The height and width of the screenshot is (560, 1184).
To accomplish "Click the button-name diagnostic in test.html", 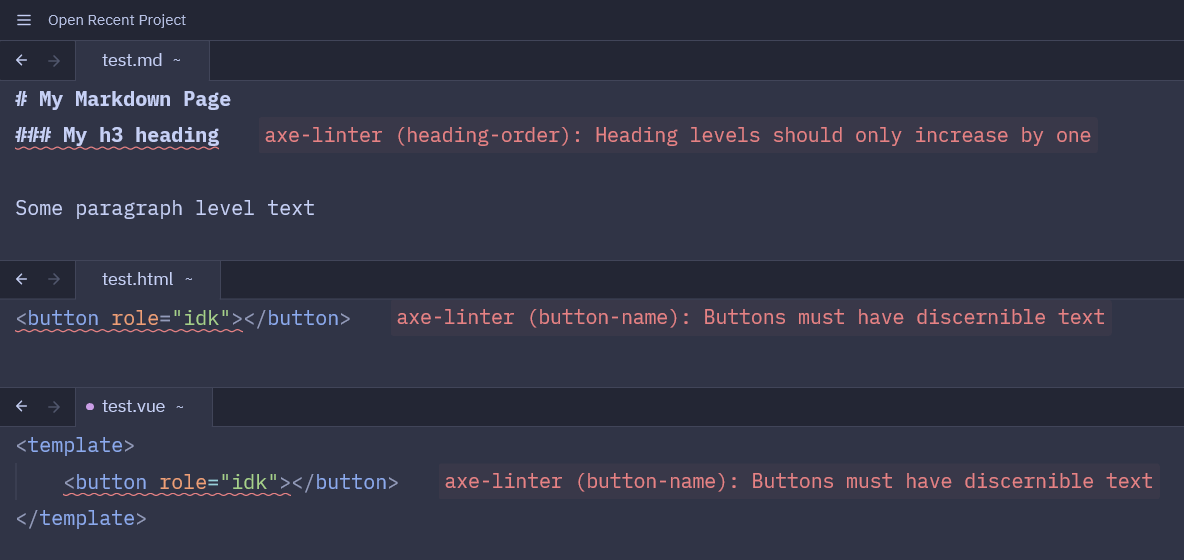I will [x=750, y=317].
